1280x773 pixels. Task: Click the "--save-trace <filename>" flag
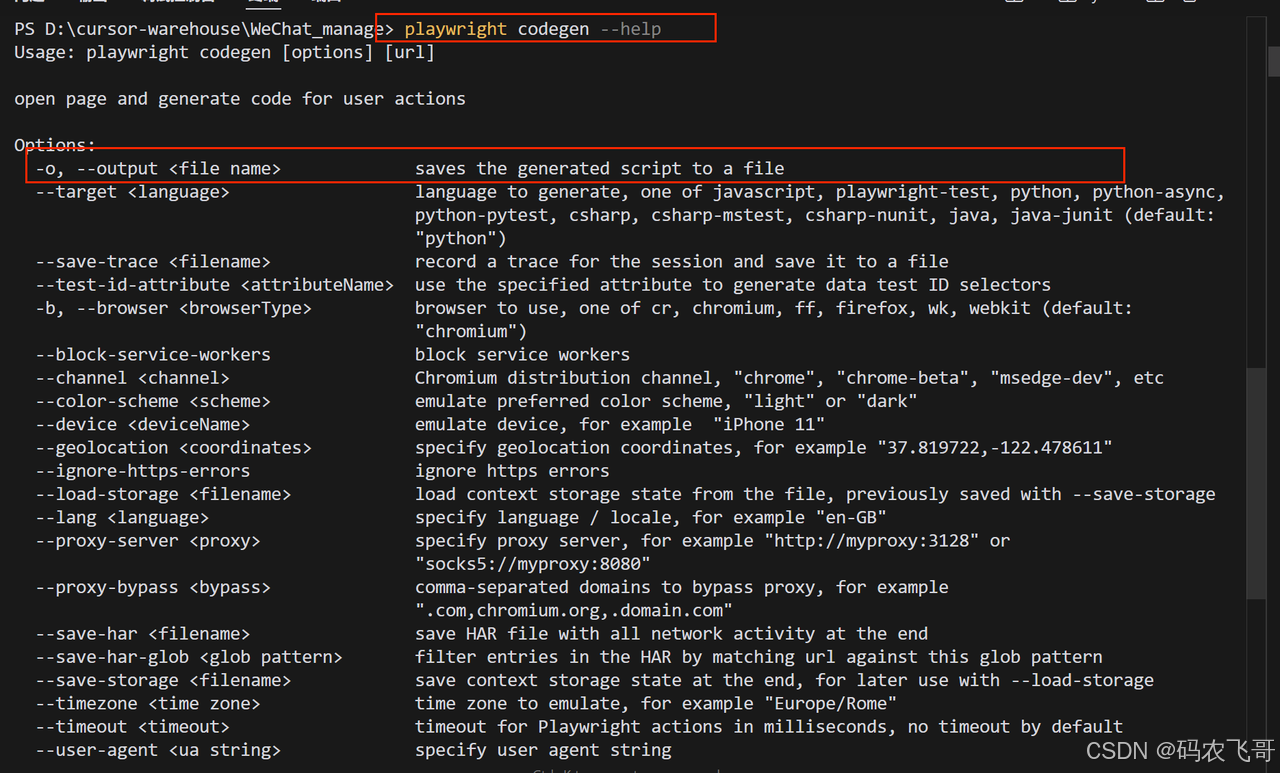[x=153, y=262]
